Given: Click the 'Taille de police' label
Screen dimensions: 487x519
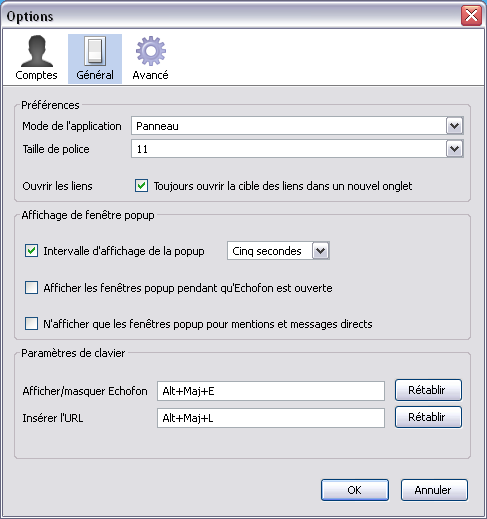Looking at the screenshot, I should (56, 149).
